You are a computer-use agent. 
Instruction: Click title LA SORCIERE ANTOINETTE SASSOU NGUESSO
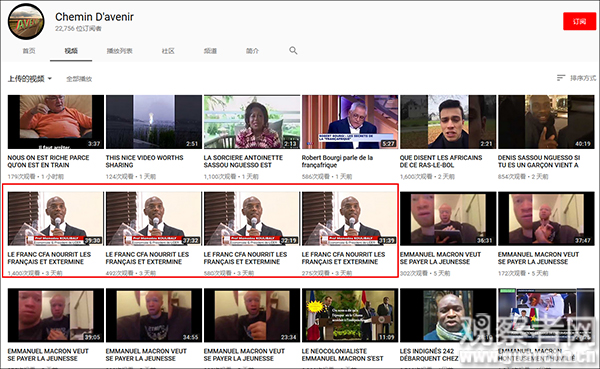pyautogui.click(x=243, y=161)
